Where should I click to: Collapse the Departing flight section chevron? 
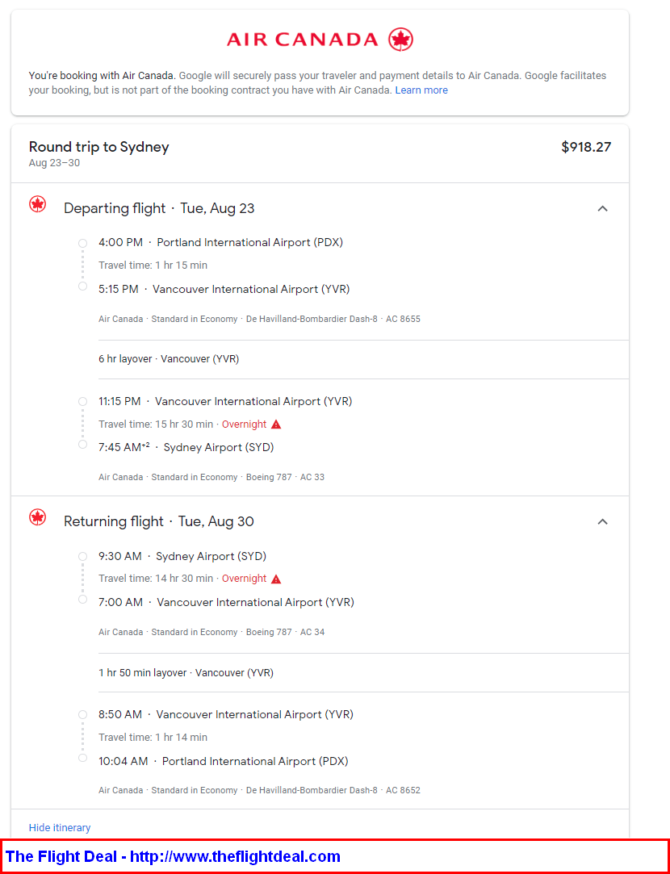[602, 208]
